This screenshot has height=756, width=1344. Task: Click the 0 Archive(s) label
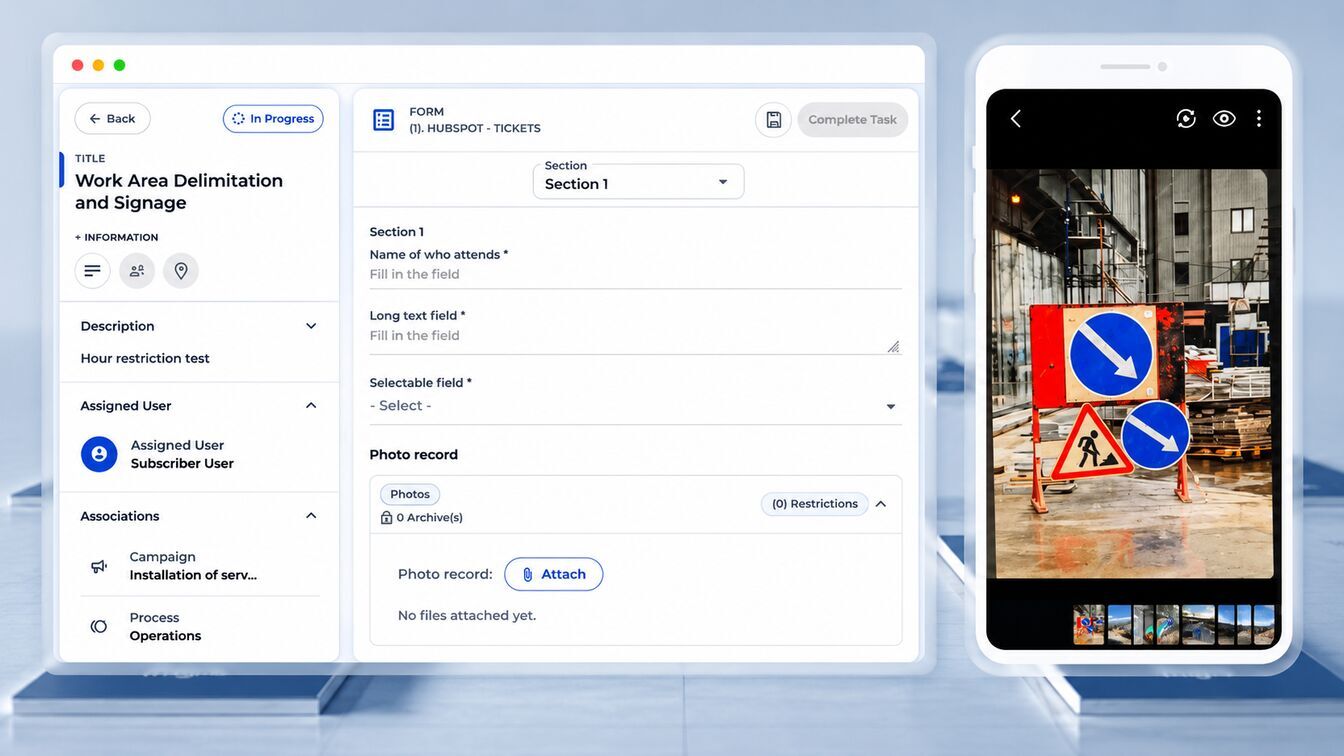click(430, 518)
